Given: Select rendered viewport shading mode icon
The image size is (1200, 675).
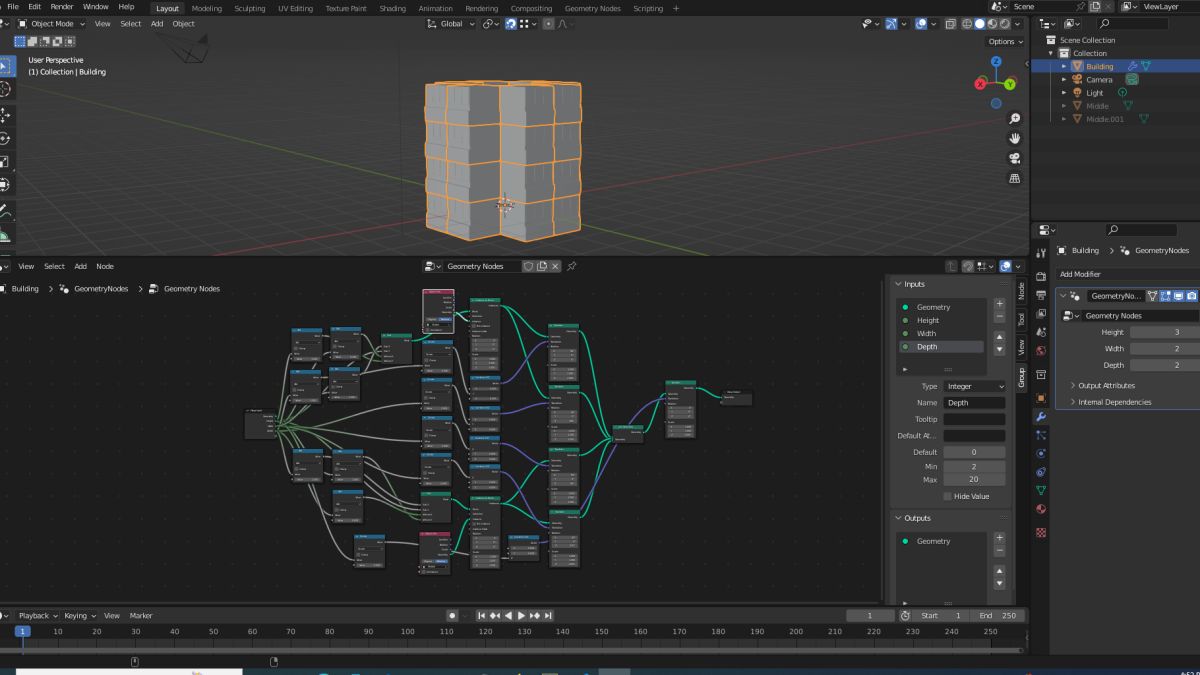Looking at the screenshot, I should 1005,23.
